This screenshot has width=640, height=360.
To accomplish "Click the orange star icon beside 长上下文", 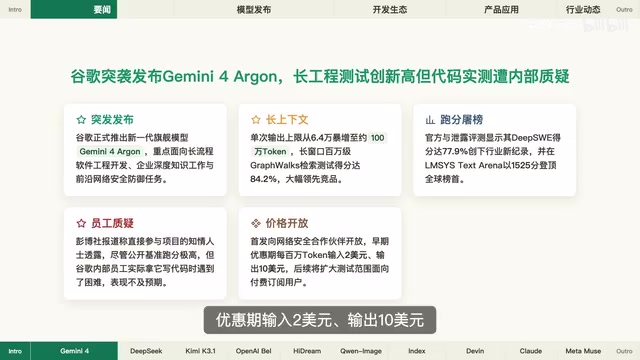I will pos(256,120).
